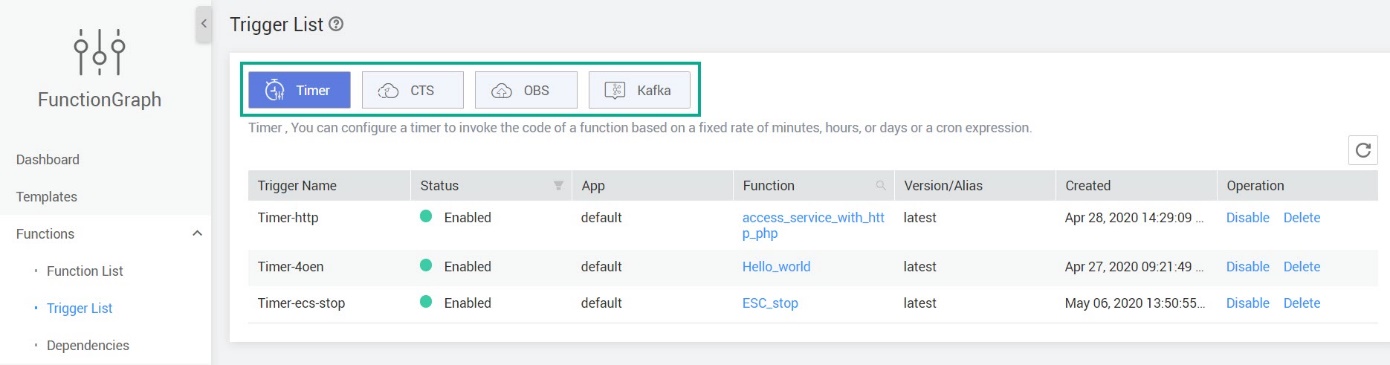Open Templates in the sidebar

coord(47,197)
